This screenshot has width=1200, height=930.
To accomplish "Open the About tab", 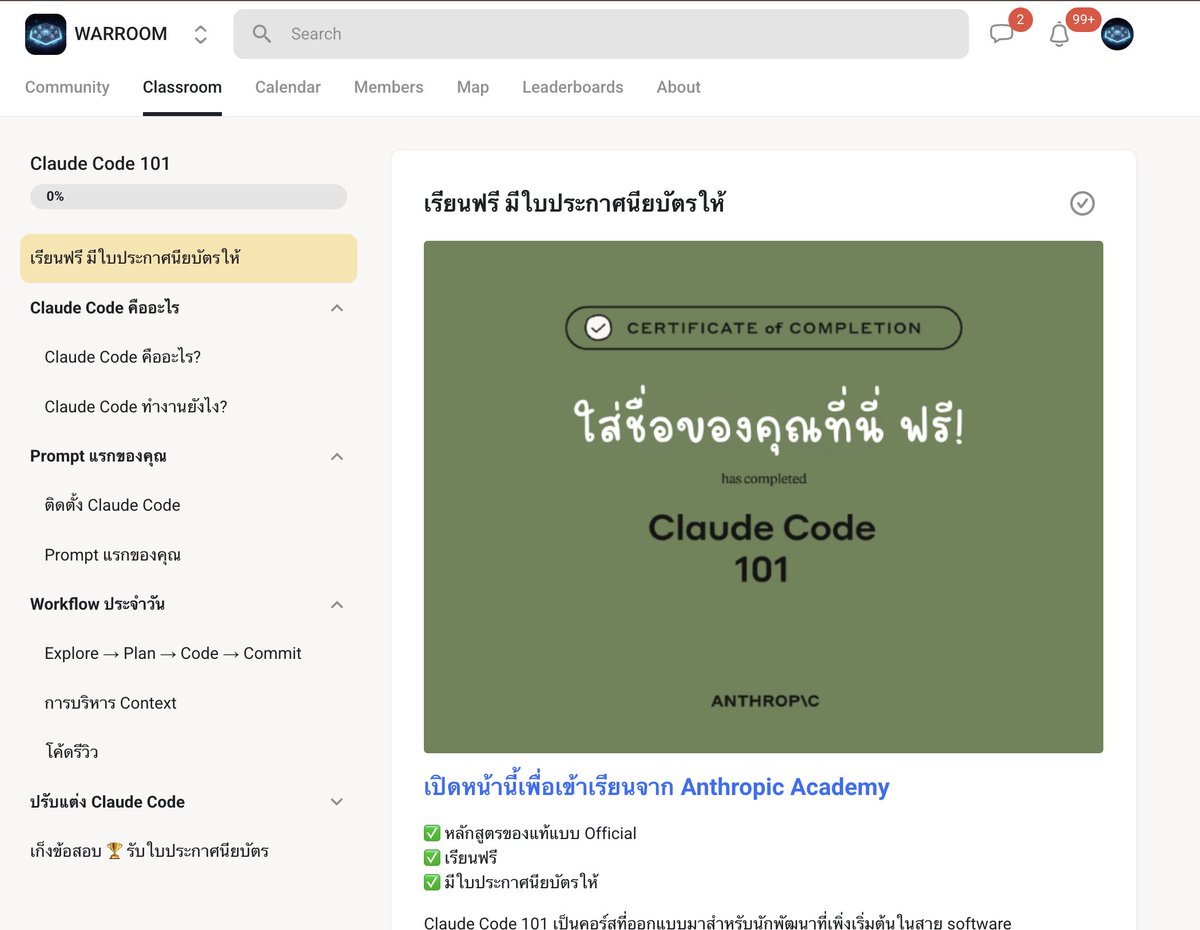I will (679, 87).
